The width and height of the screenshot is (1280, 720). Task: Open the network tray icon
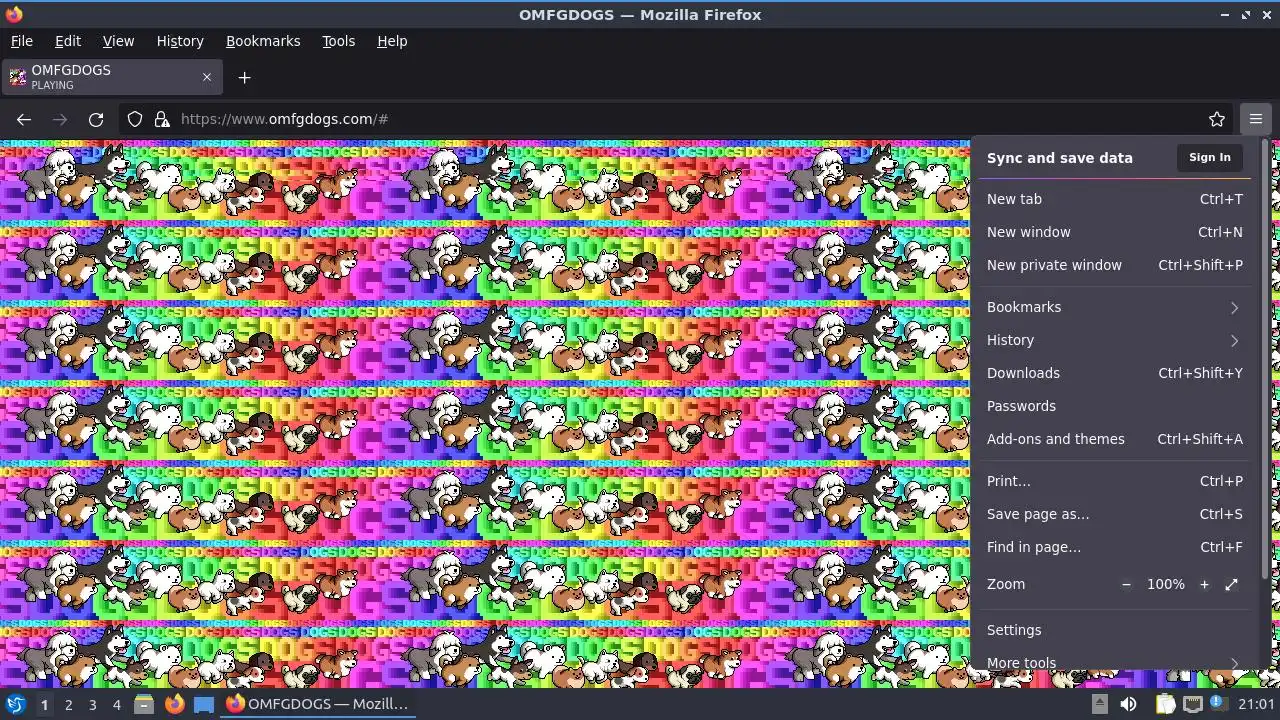[1193, 704]
